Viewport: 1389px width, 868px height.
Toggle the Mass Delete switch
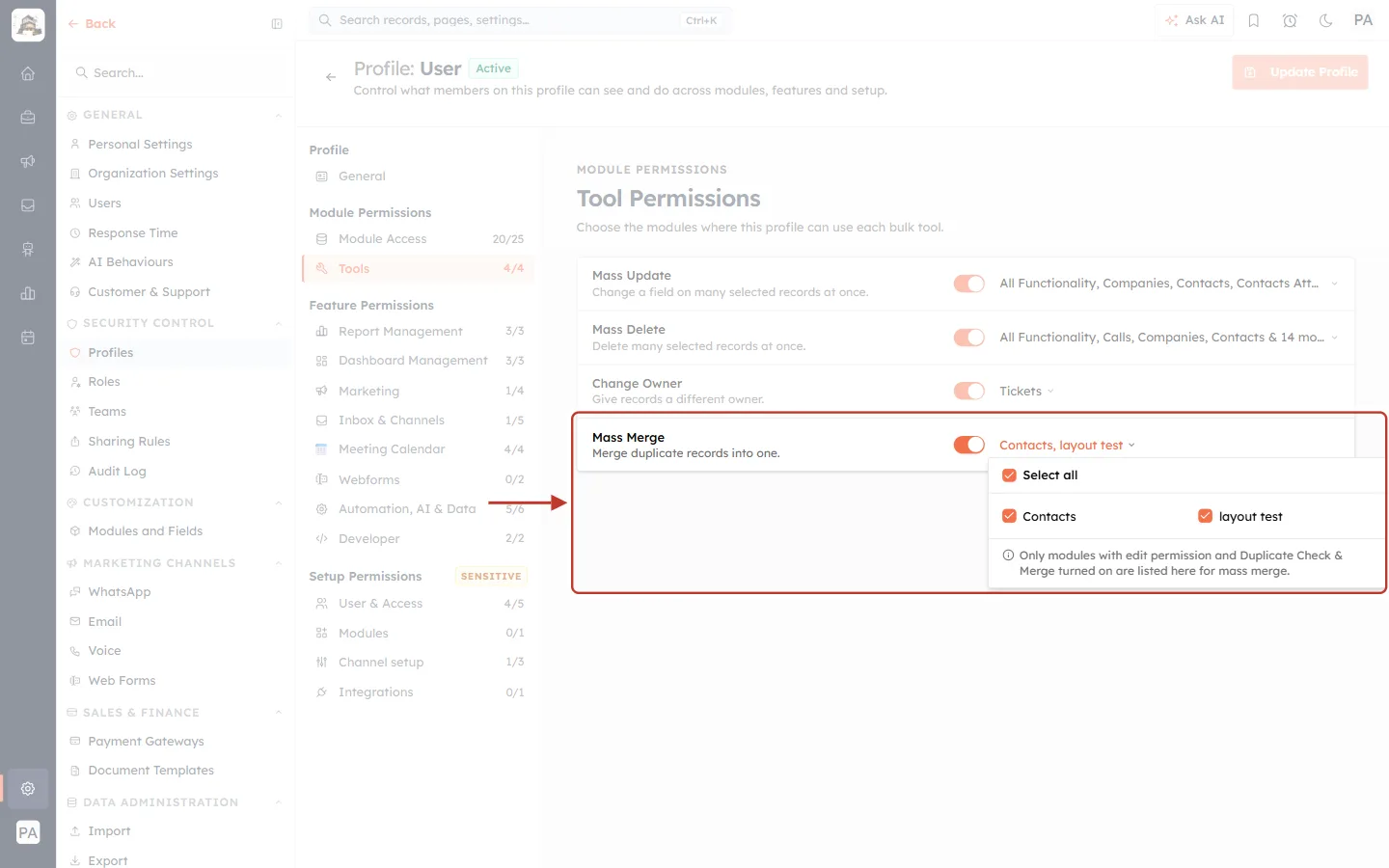[x=969, y=338]
